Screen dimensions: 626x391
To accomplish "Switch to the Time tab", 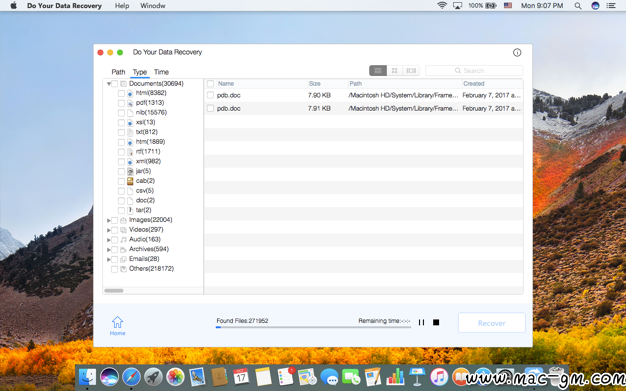I will (x=161, y=72).
